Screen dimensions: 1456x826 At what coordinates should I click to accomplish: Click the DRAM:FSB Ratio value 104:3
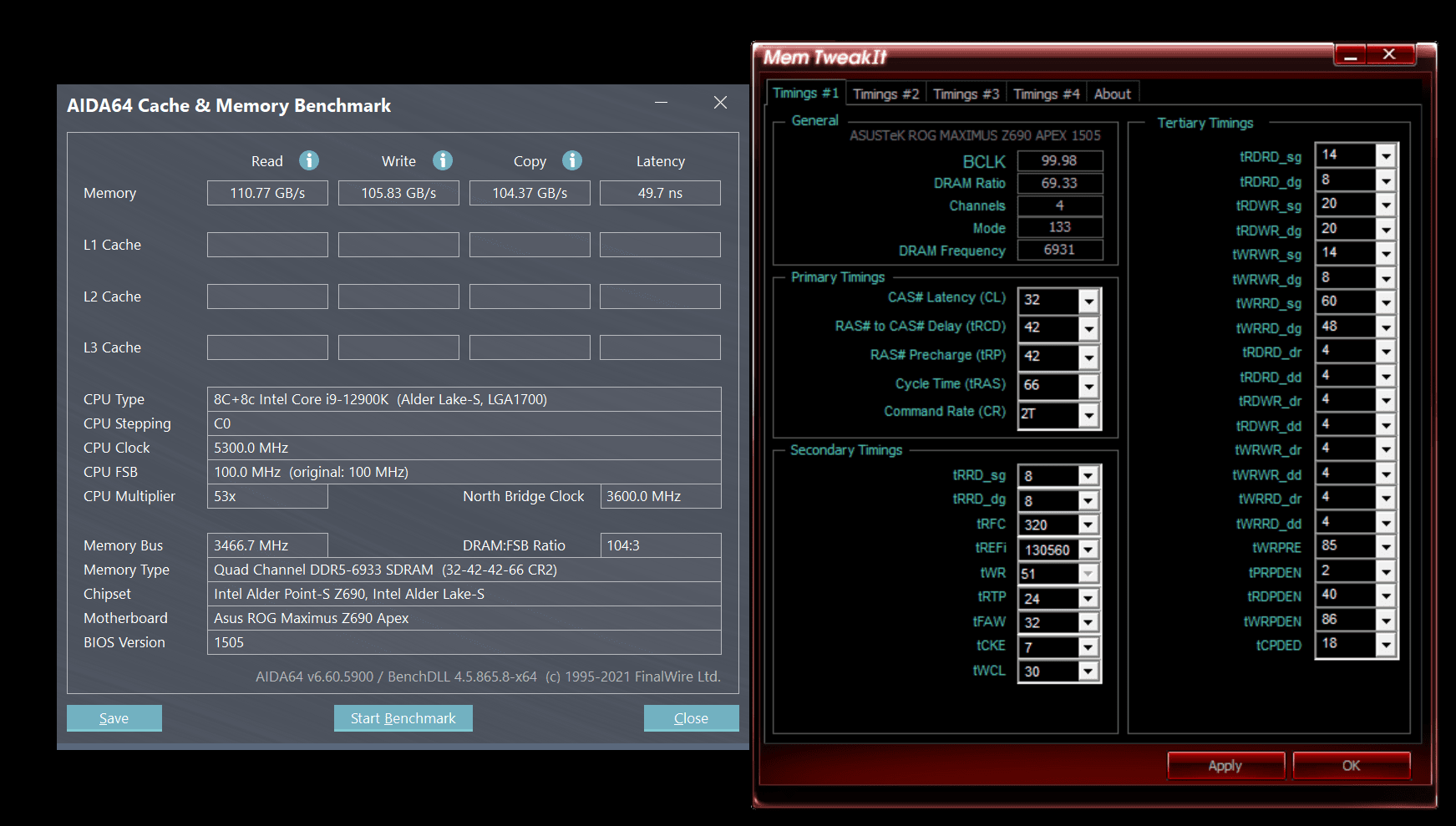click(661, 545)
